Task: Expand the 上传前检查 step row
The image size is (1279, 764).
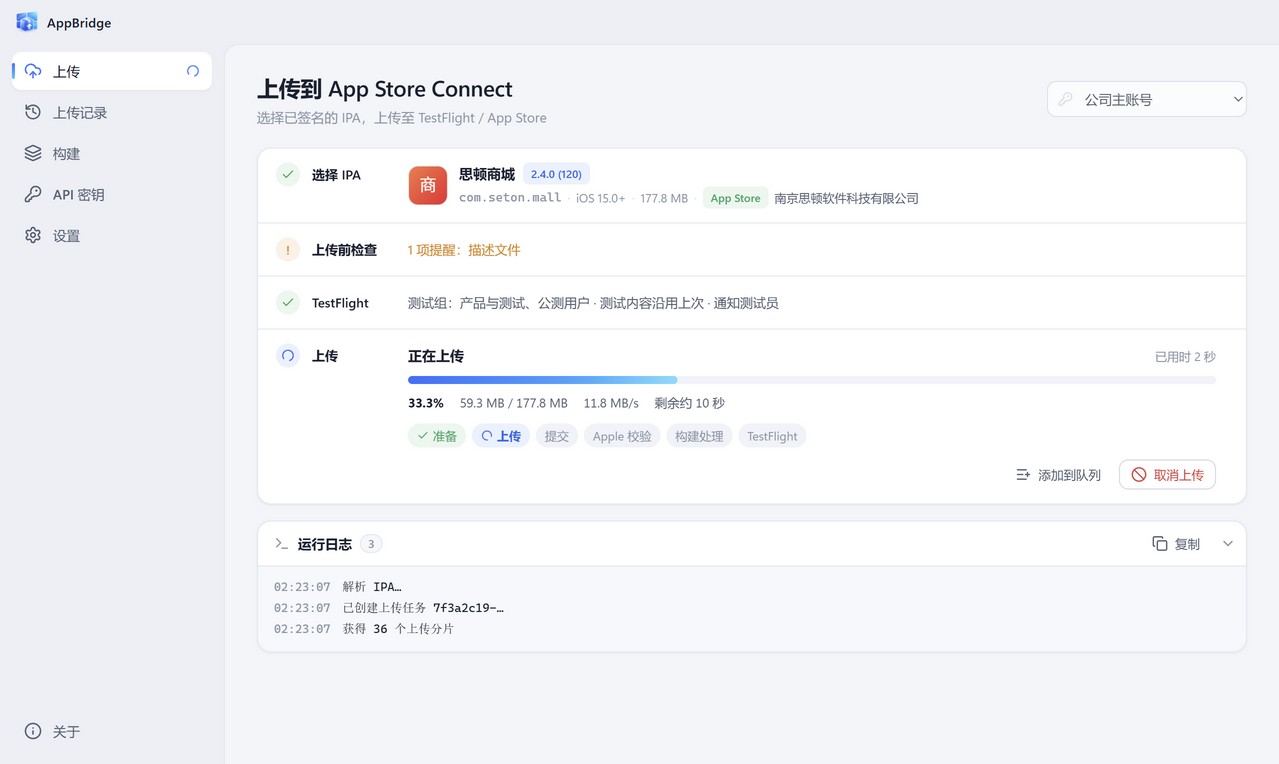Action: 752,250
